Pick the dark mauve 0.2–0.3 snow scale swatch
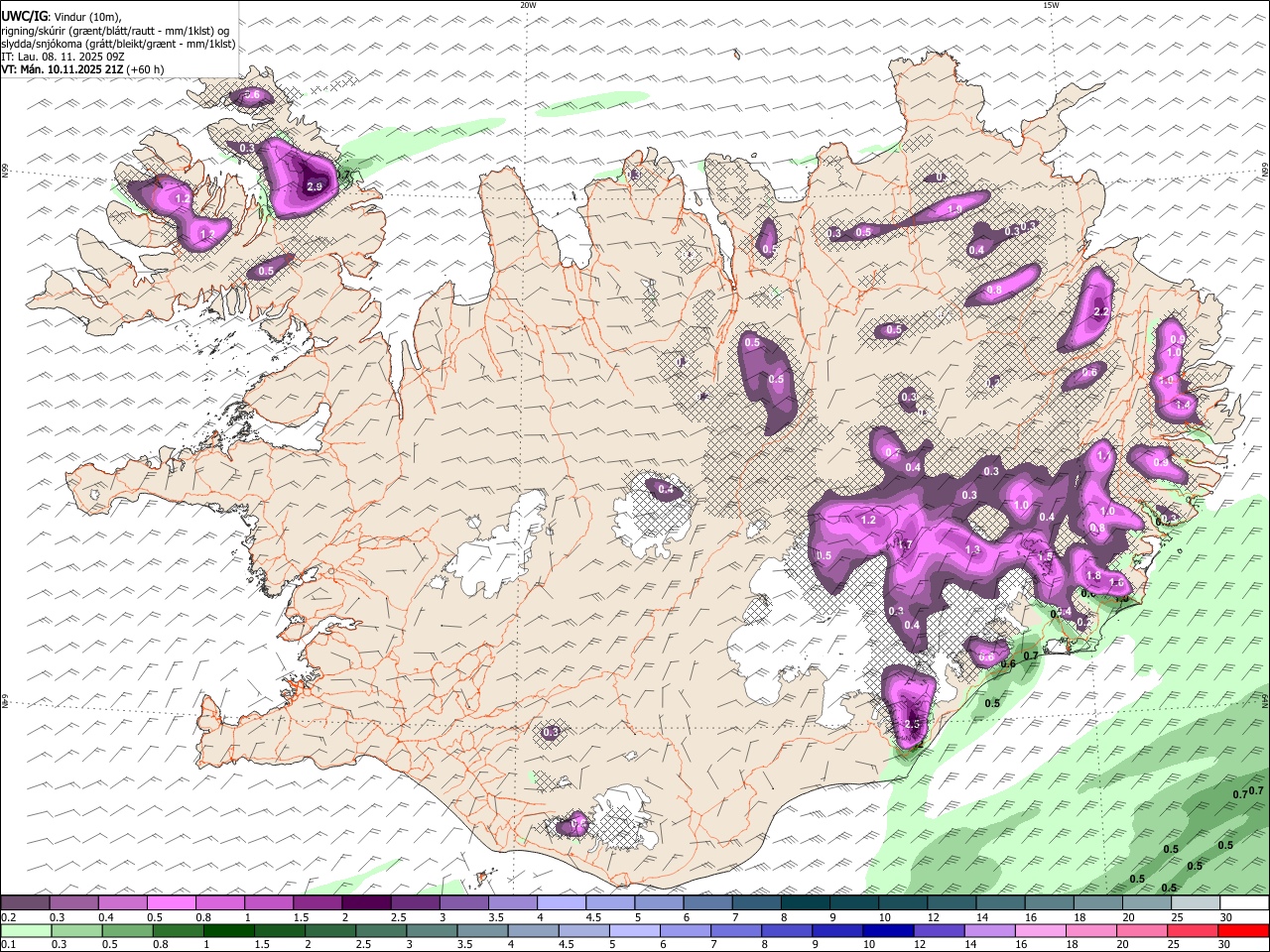 point(25,902)
